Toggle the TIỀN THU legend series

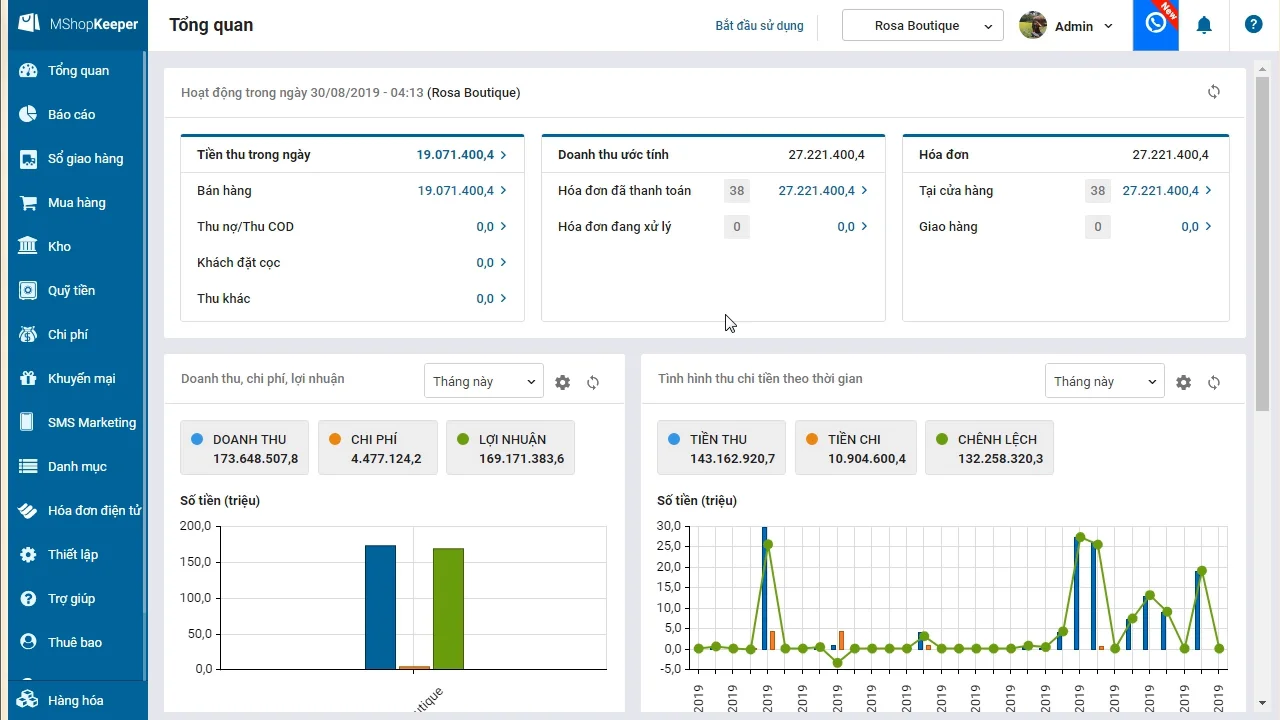tap(721, 448)
